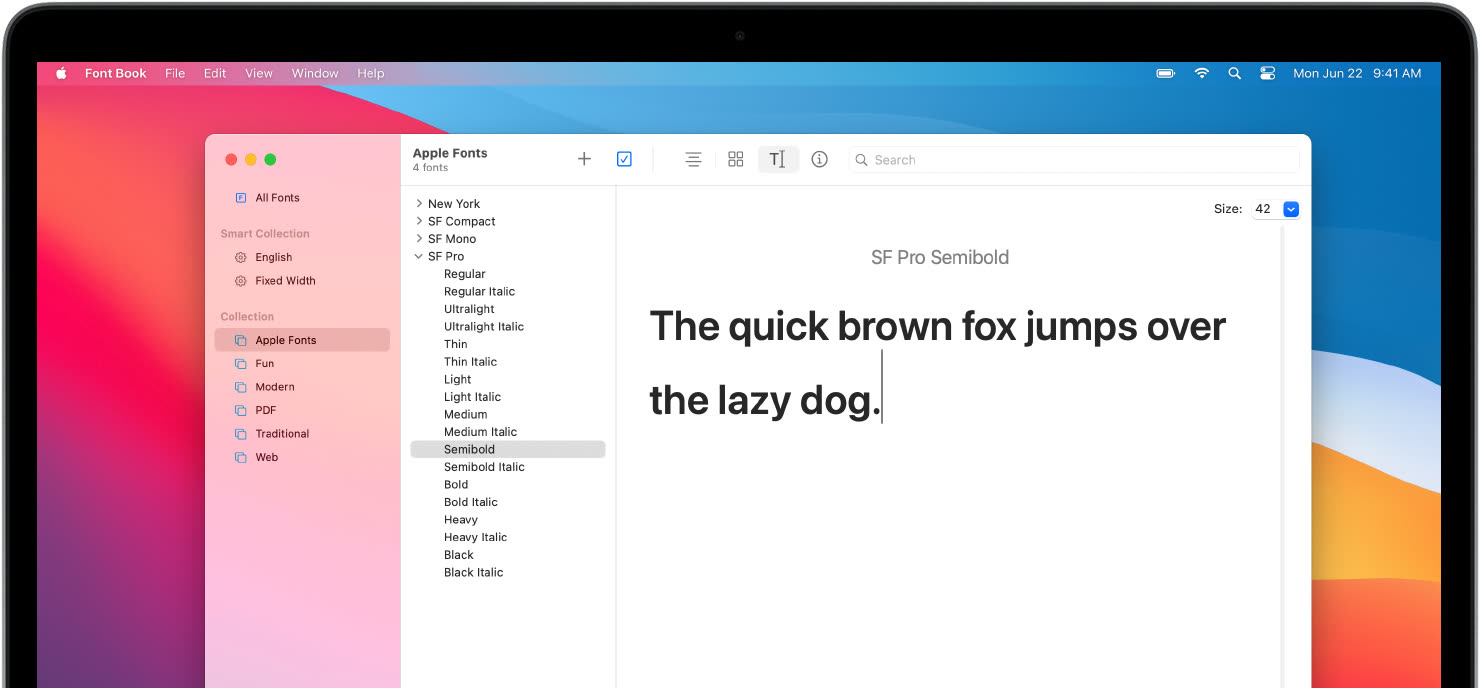This screenshot has height=688, width=1480.
Task: Collapse the SF Pro font family
Action: [x=419, y=257]
